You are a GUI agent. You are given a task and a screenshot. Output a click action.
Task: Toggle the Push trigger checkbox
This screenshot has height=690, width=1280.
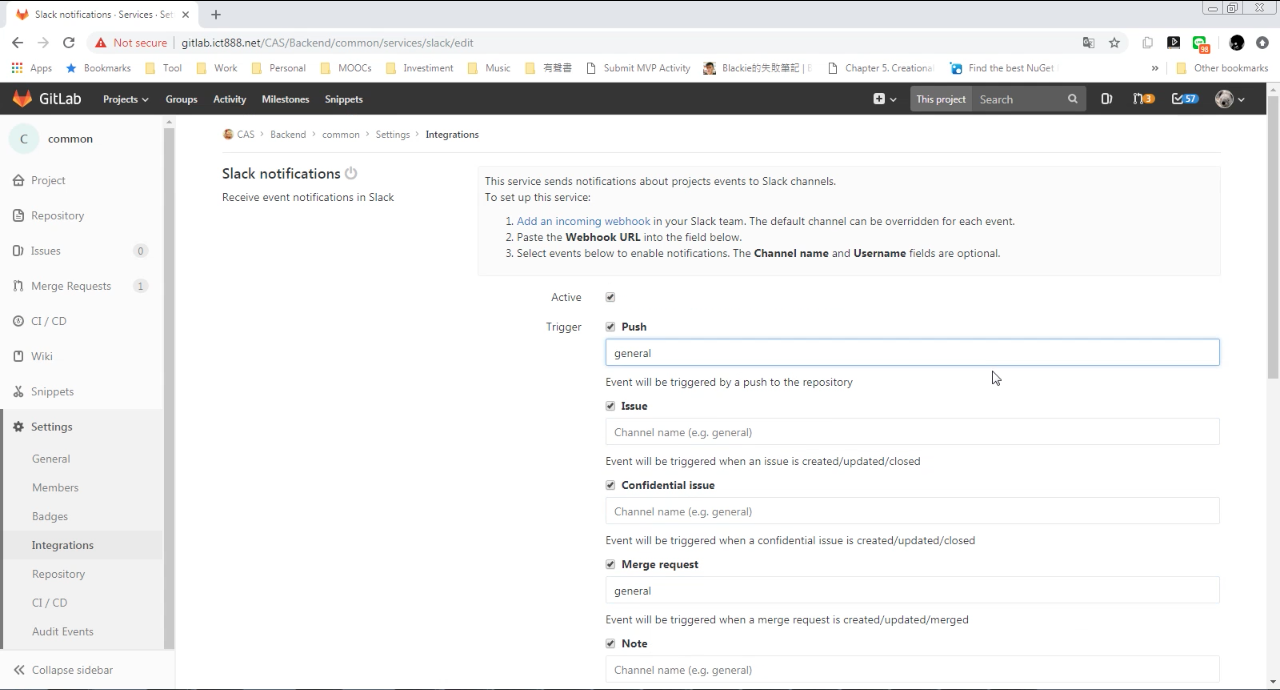(610, 327)
